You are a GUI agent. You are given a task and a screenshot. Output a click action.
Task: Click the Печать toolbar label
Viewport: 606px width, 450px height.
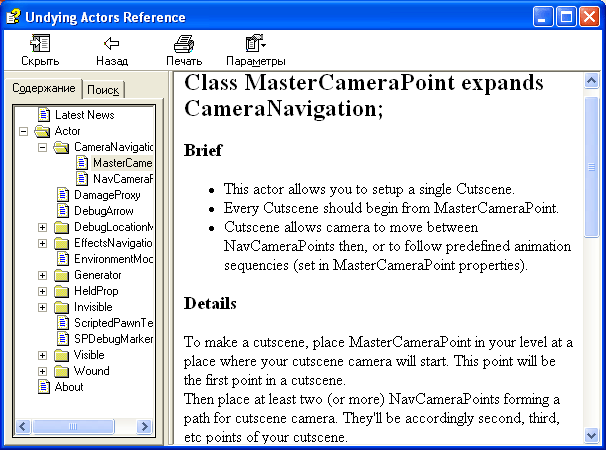tap(184, 61)
